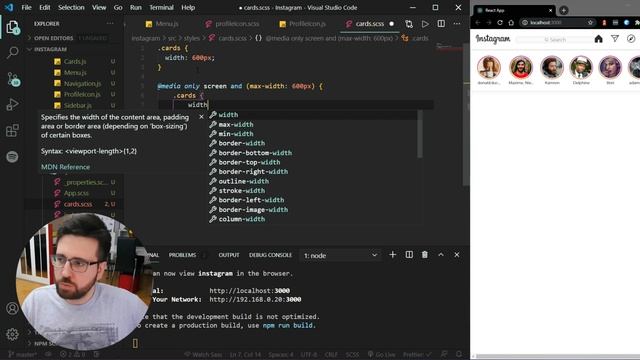Open App.scss in the file explorer
The image size is (640, 360).
tap(76, 193)
